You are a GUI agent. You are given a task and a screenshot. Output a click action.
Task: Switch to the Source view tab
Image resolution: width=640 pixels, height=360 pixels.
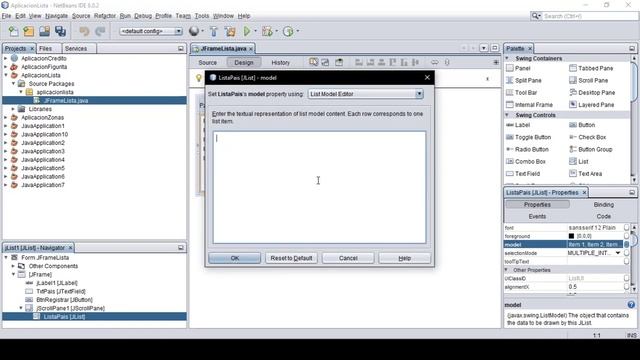207,62
